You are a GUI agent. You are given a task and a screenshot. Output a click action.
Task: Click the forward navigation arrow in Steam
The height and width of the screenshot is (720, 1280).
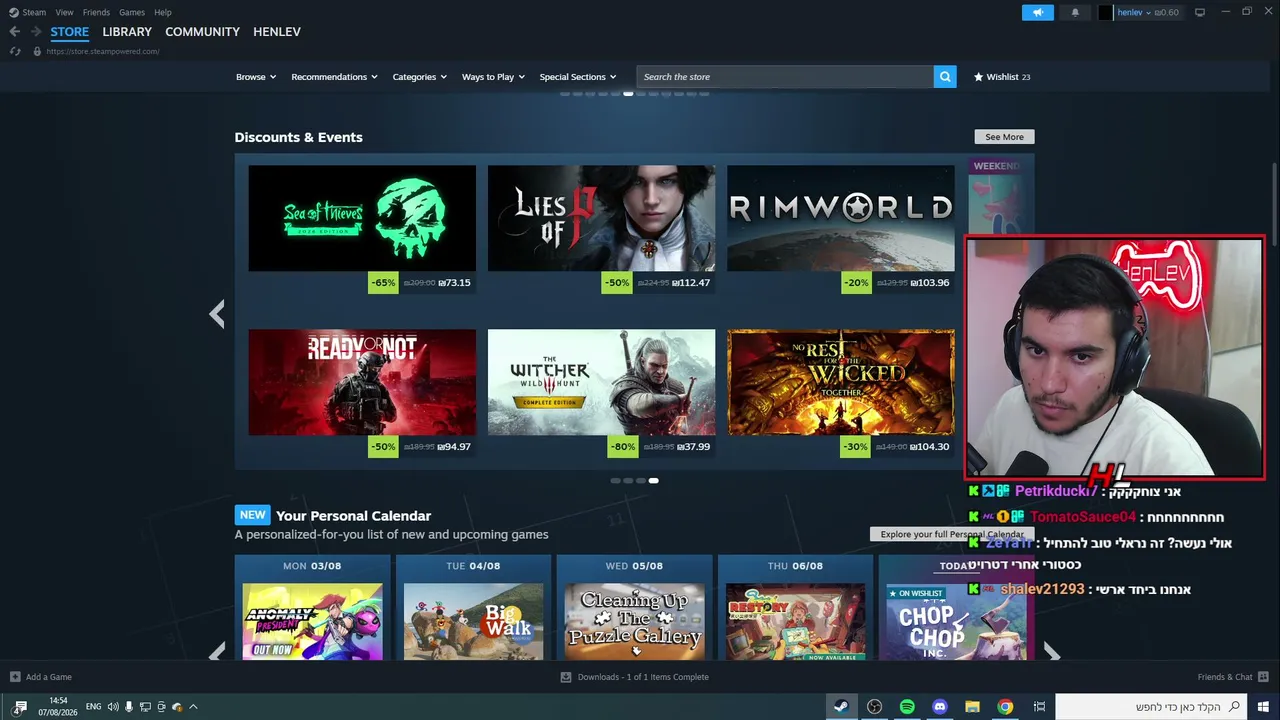click(36, 32)
